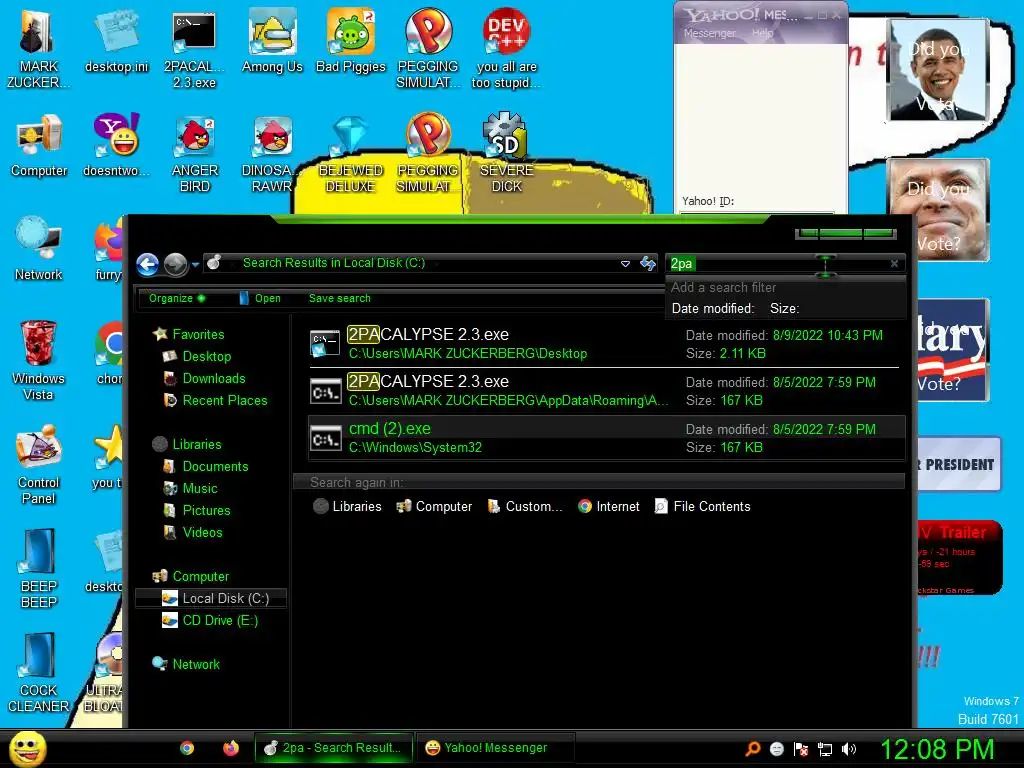Open ANGER BIRD desktop shortcut
Image resolution: width=1024 pixels, height=768 pixels.
195,155
